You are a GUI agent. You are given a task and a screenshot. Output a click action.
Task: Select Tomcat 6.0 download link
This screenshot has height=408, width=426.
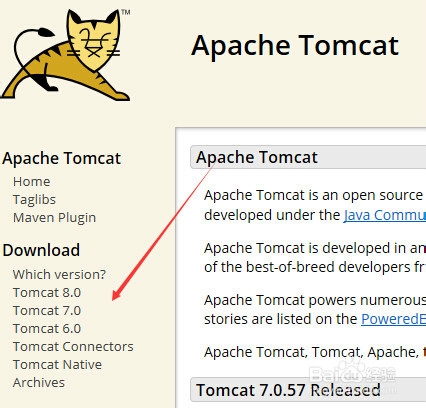click(x=47, y=328)
